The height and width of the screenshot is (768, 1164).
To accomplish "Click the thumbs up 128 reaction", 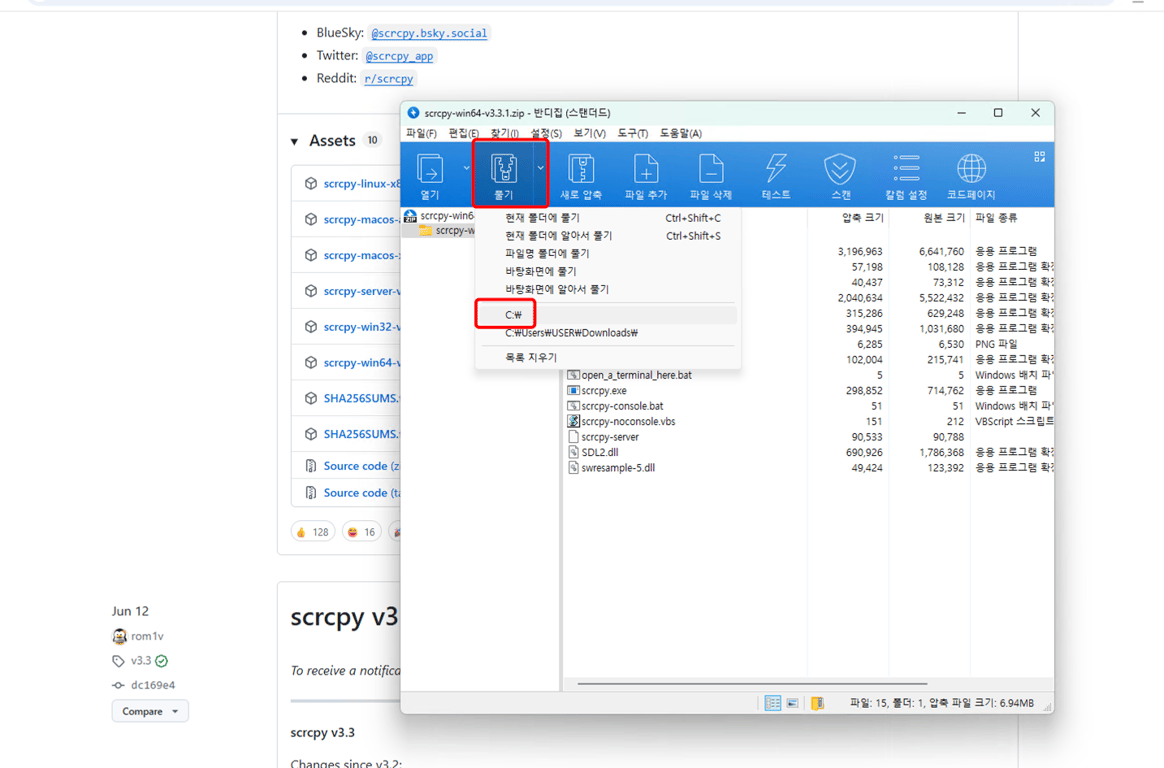I will (x=313, y=532).
